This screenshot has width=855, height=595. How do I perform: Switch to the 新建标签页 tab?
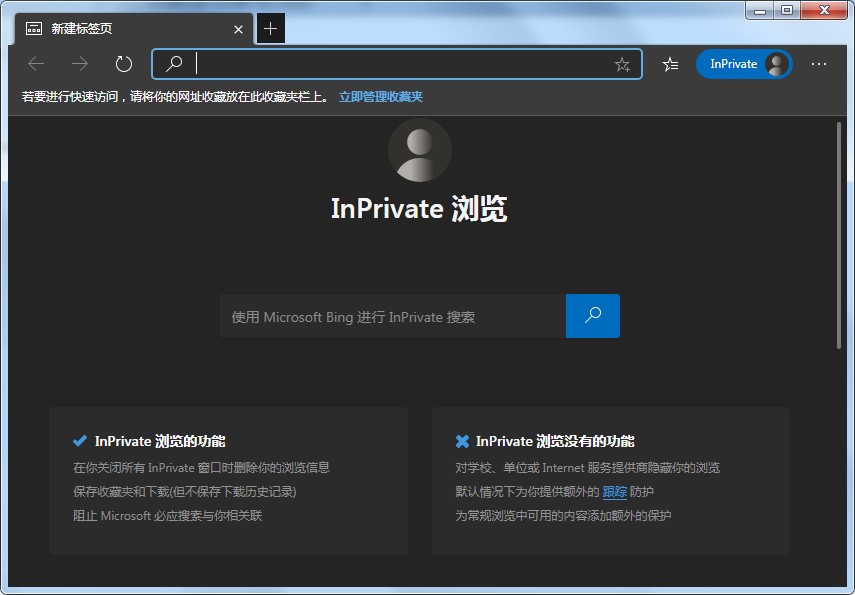pyautogui.click(x=120, y=29)
